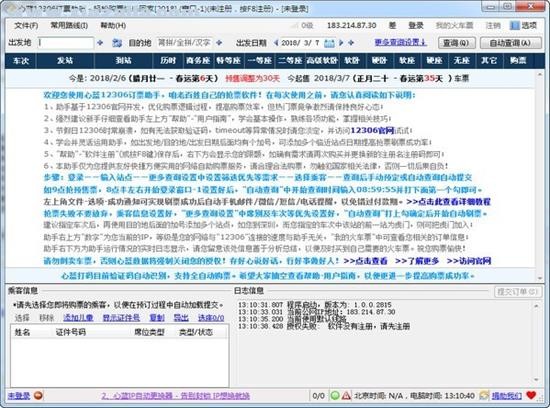Add another destination with the plus icon

coord(220,43)
